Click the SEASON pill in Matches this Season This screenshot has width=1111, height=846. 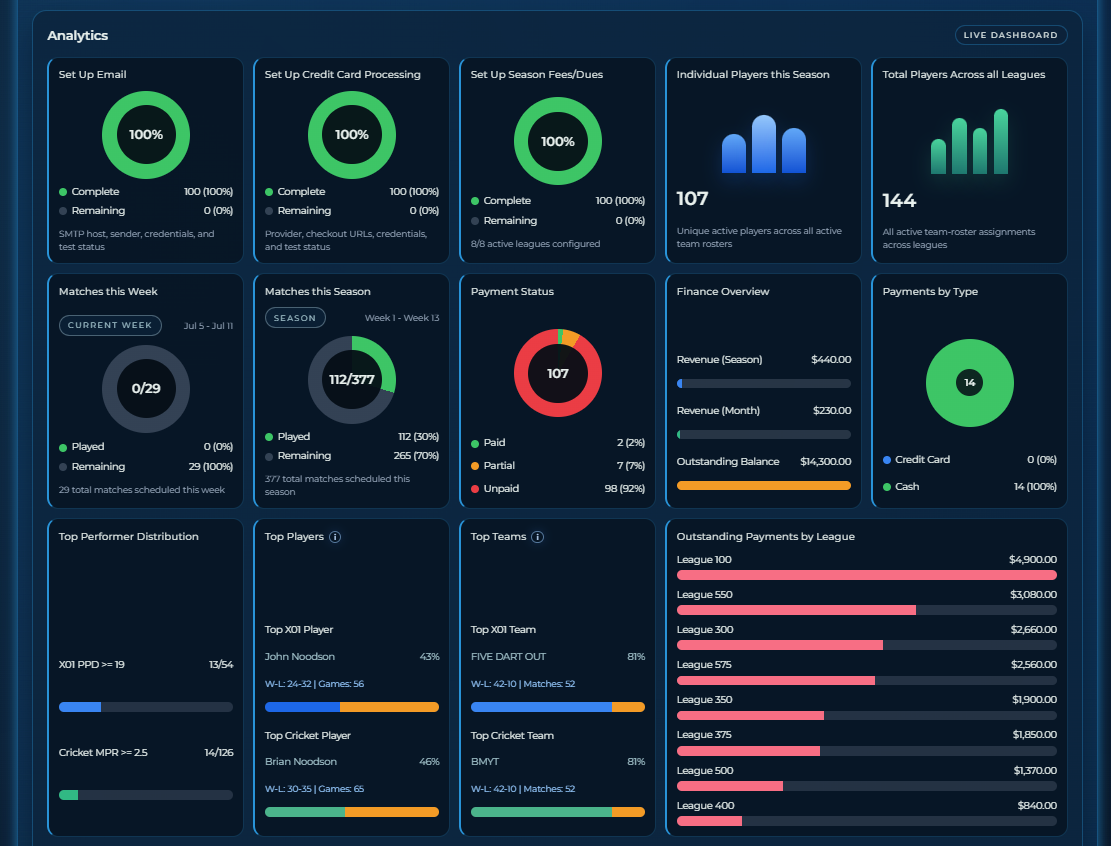point(295,318)
